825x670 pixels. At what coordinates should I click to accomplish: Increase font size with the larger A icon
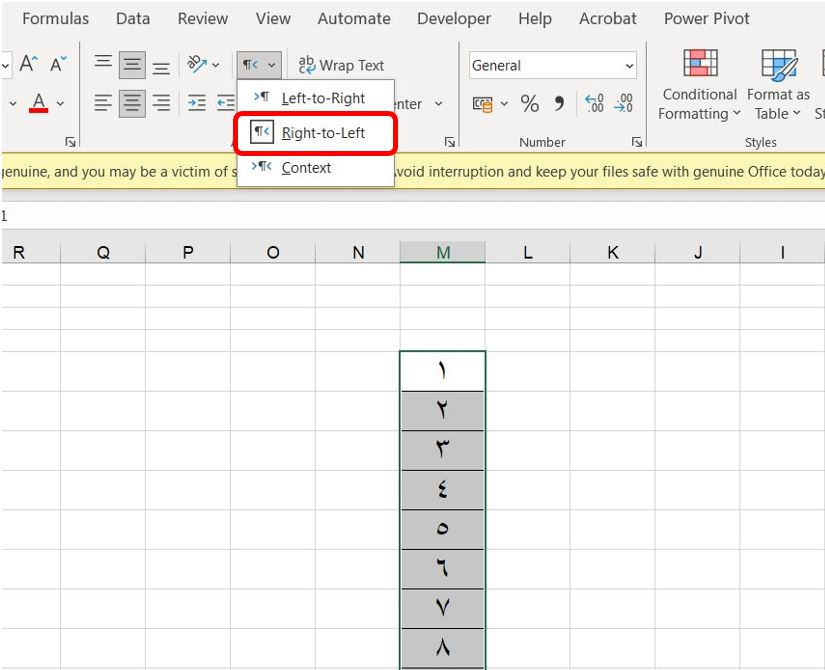click(x=28, y=64)
